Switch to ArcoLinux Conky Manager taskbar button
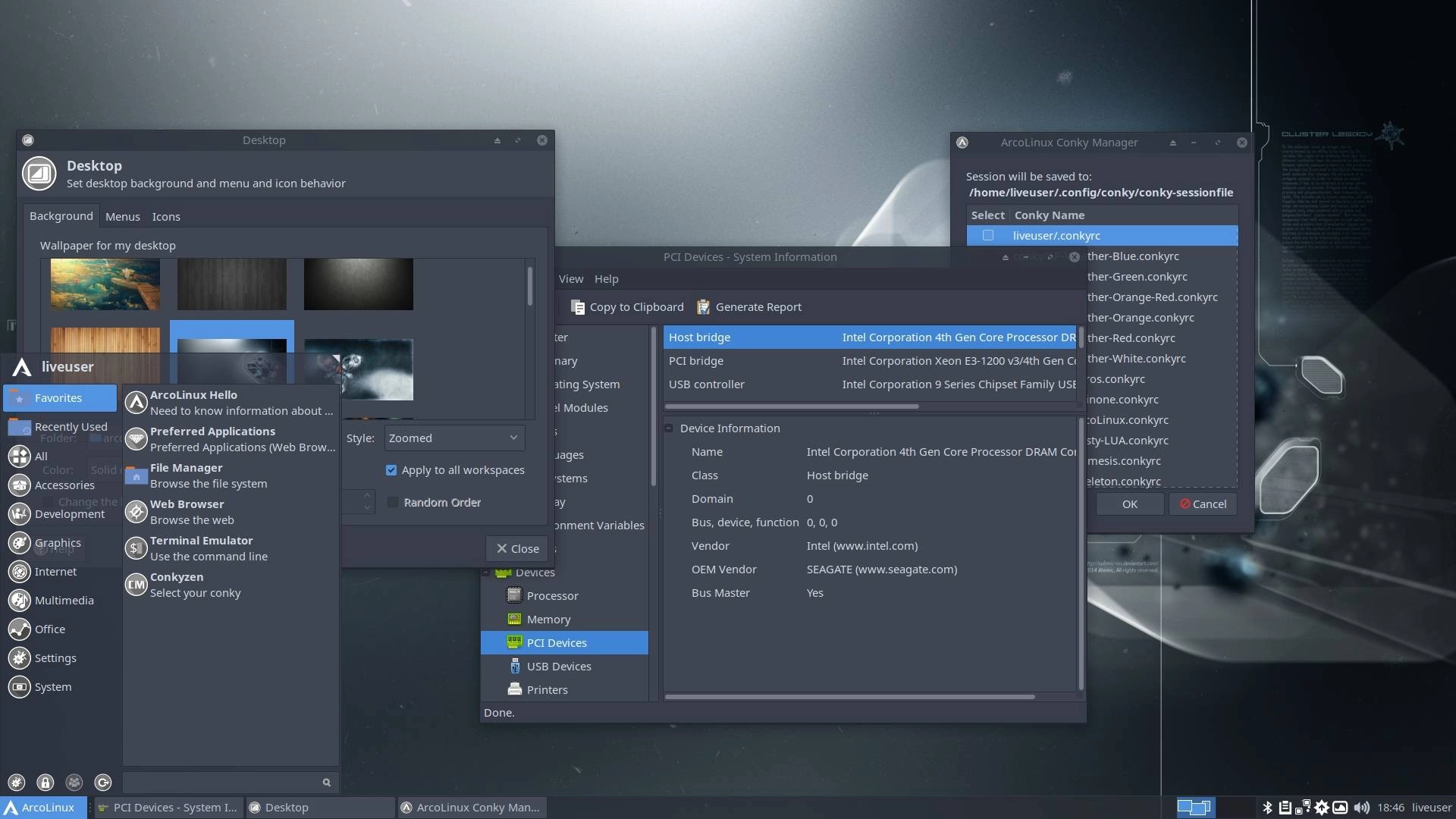The width and height of the screenshot is (1456, 819). [x=471, y=808]
